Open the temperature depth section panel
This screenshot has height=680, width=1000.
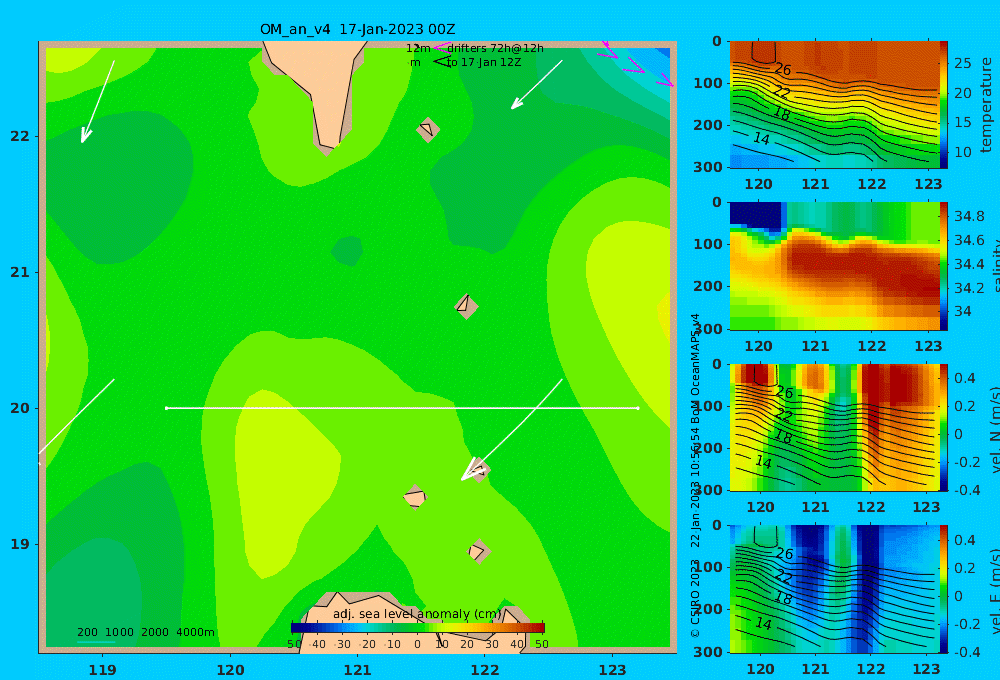pos(834,105)
